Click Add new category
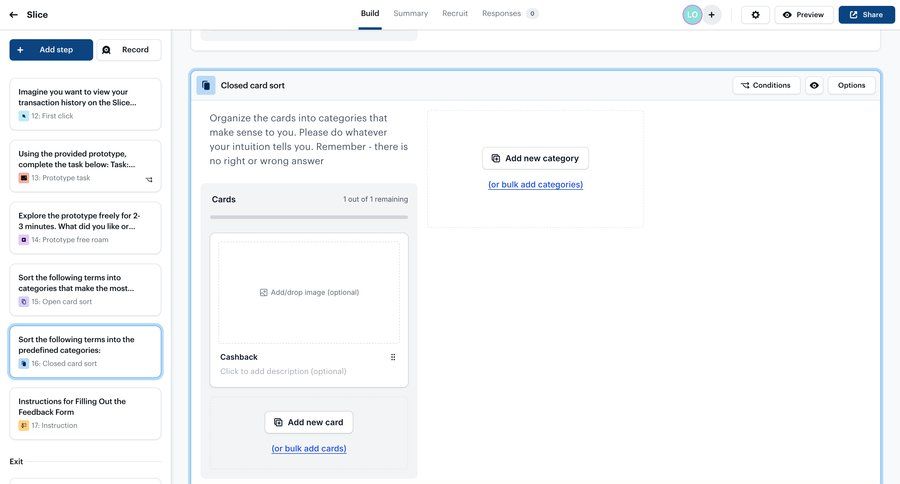Image resolution: width=900 pixels, height=484 pixels. [x=536, y=158]
